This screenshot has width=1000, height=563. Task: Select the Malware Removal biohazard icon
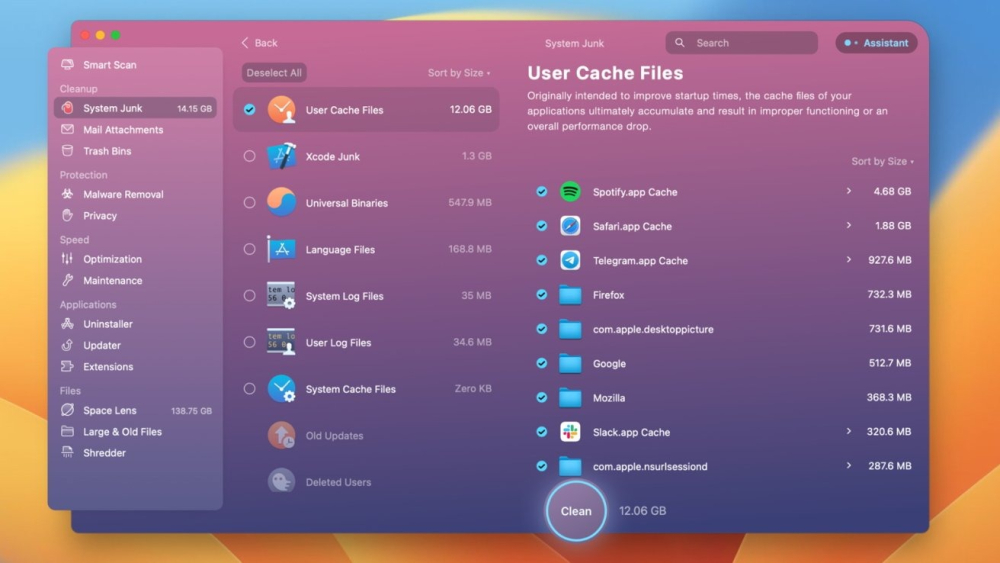tap(67, 194)
